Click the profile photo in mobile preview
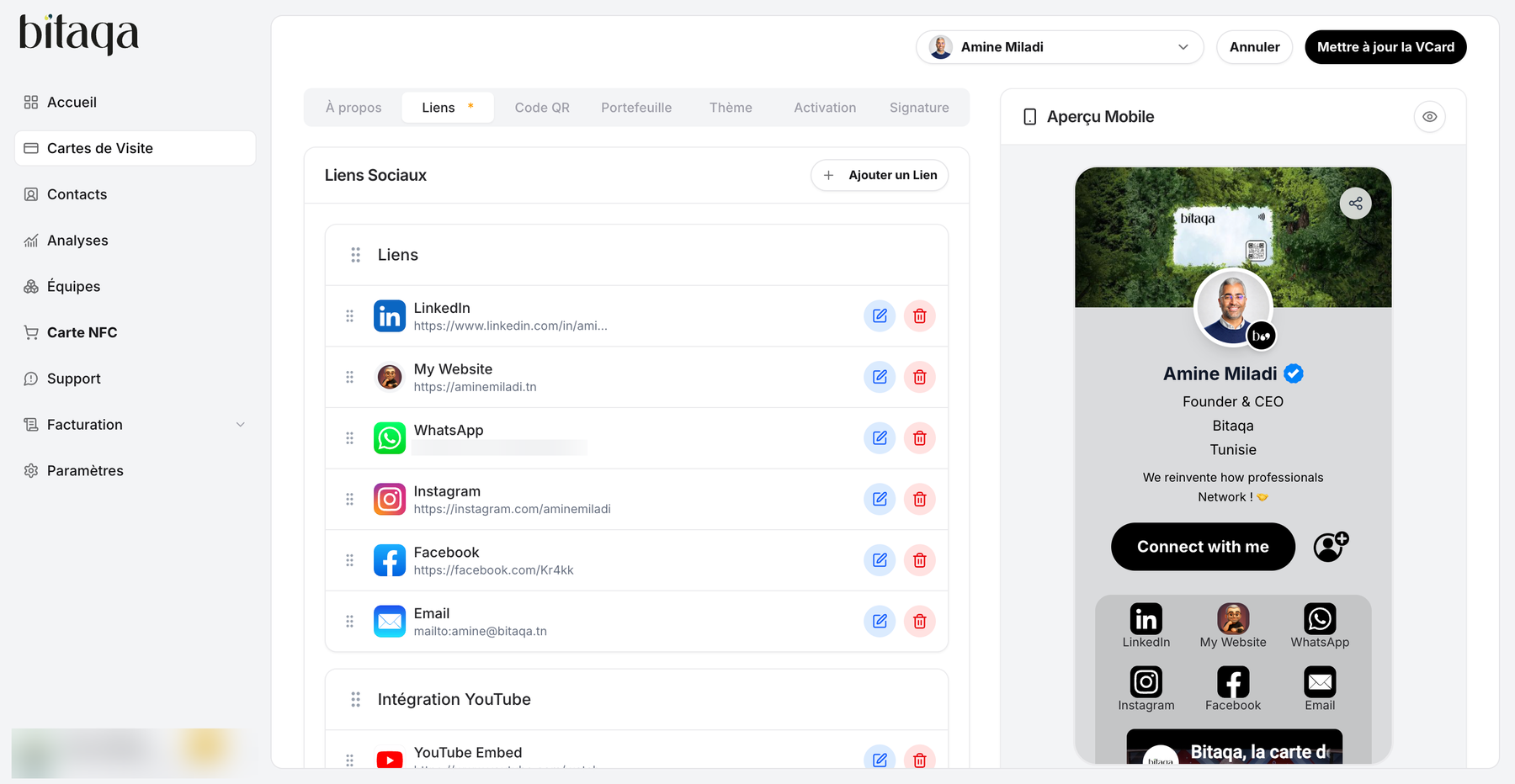 (1233, 308)
